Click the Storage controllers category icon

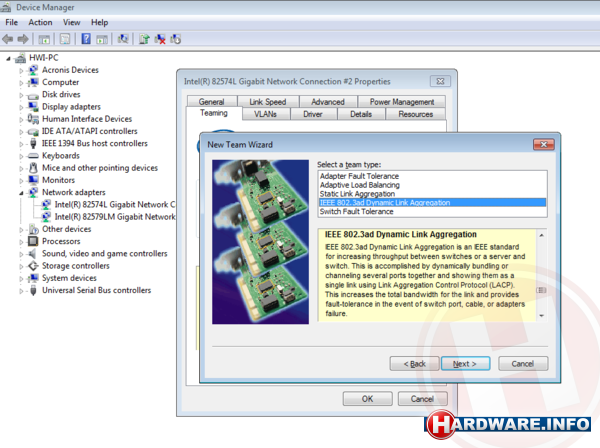(x=33, y=266)
